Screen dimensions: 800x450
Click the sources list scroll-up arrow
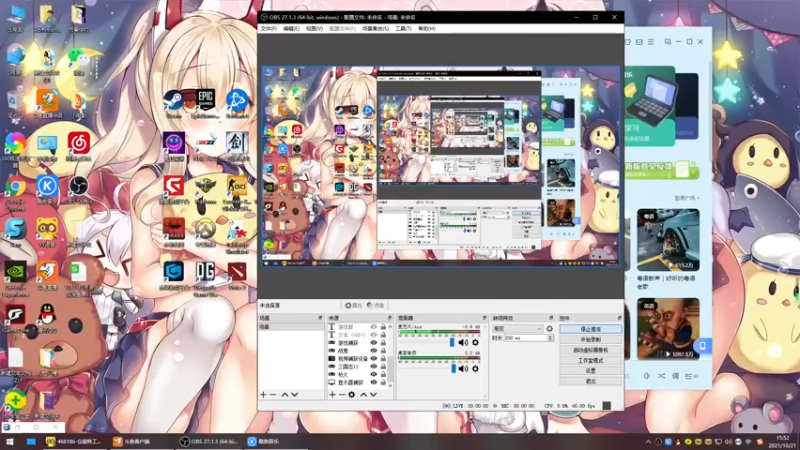[x=390, y=327]
